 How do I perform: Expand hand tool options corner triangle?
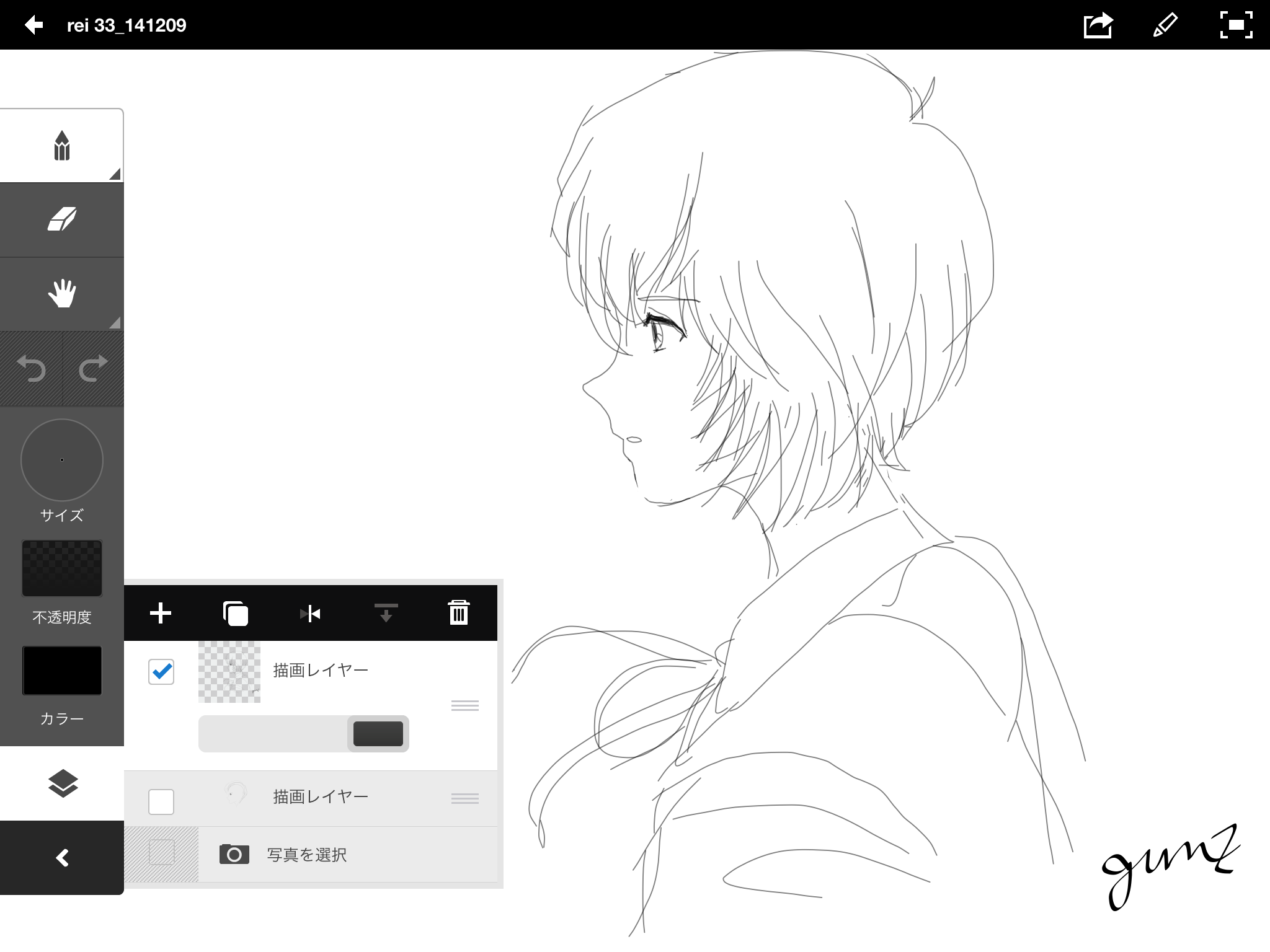point(115,322)
